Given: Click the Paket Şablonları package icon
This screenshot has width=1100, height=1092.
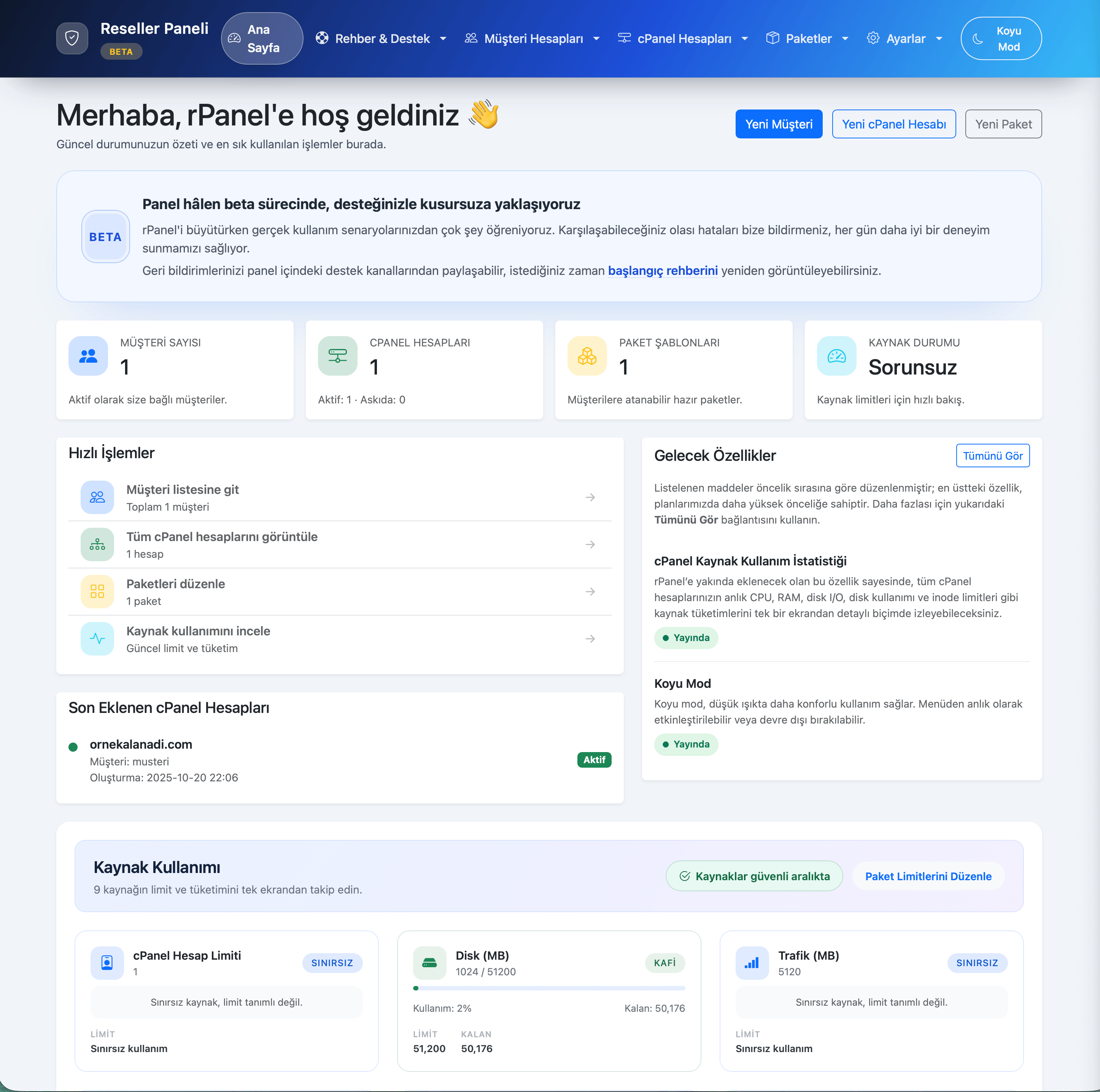Looking at the screenshot, I should click(587, 356).
